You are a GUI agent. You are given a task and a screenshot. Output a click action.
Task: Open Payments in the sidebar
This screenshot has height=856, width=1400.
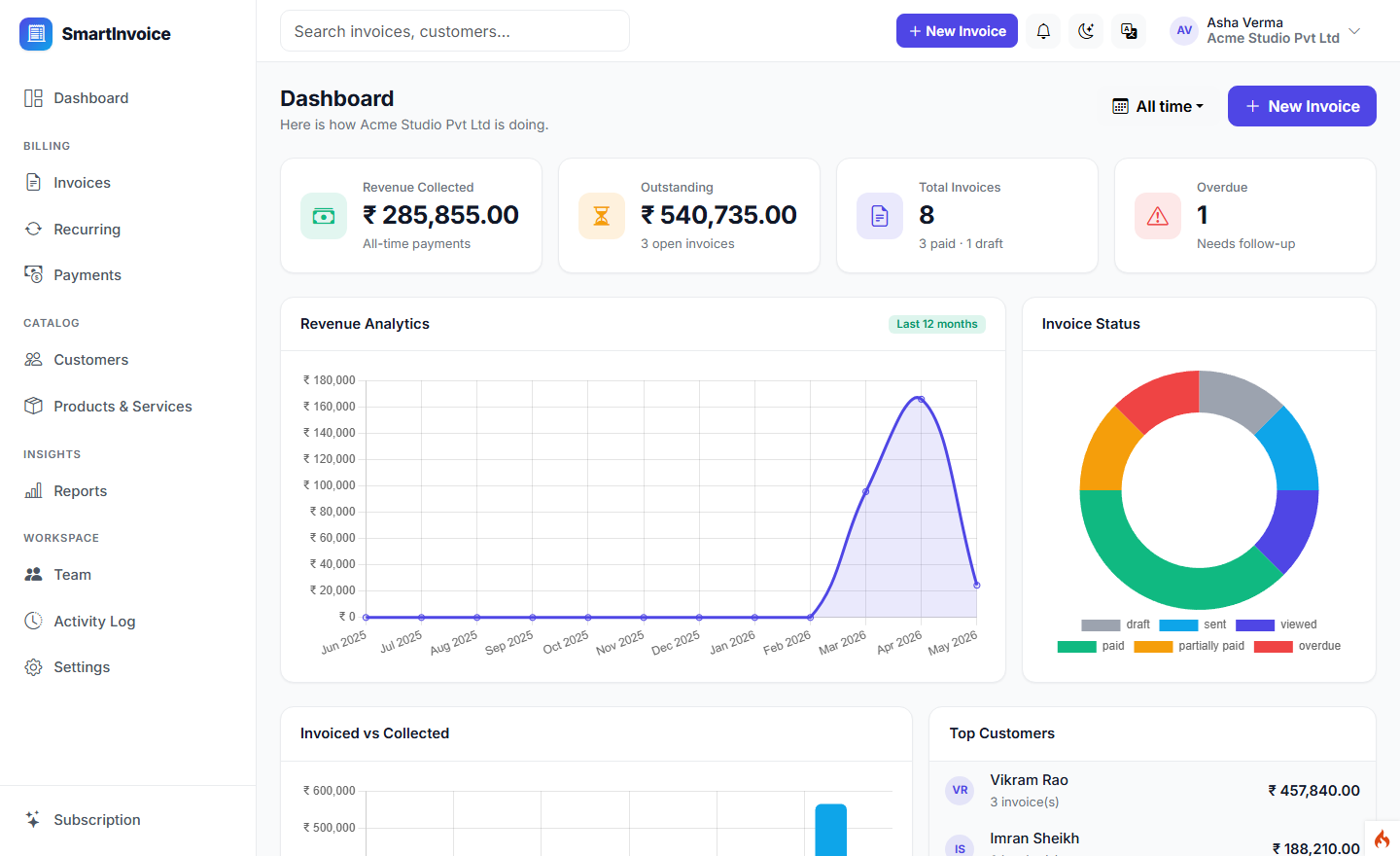pos(127,275)
